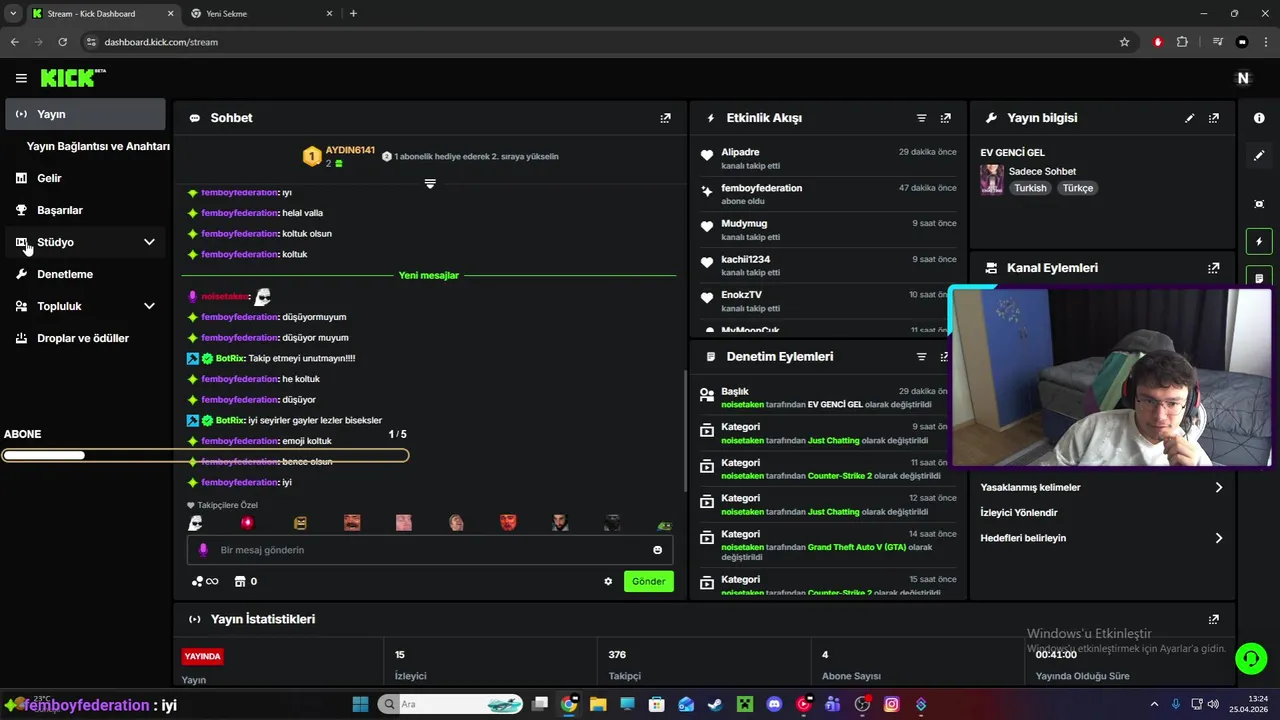The width and height of the screenshot is (1280, 720).
Task: Pop out the Kanal Eylemleri panel
Action: point(1214,268)
